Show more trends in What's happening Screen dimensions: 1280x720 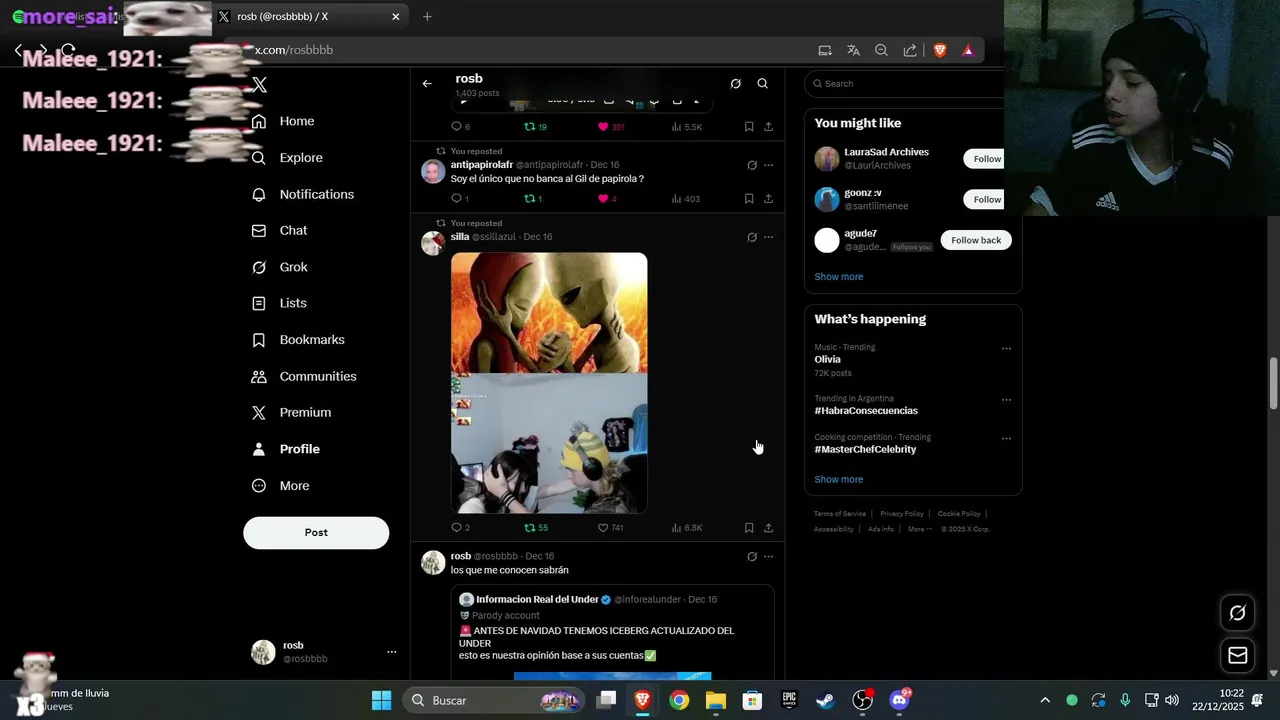[x=838, y=480]
